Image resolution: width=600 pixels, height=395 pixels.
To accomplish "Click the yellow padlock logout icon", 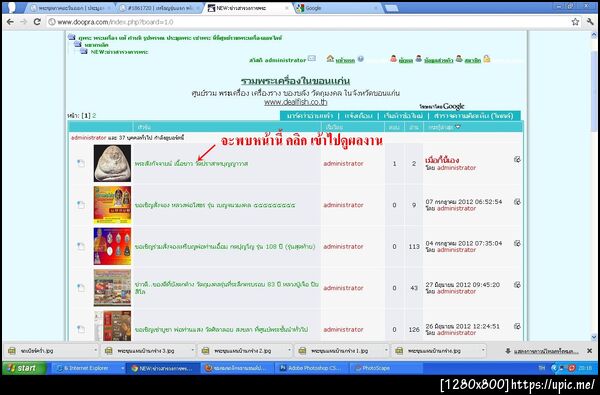I will (x=486, y=59).
